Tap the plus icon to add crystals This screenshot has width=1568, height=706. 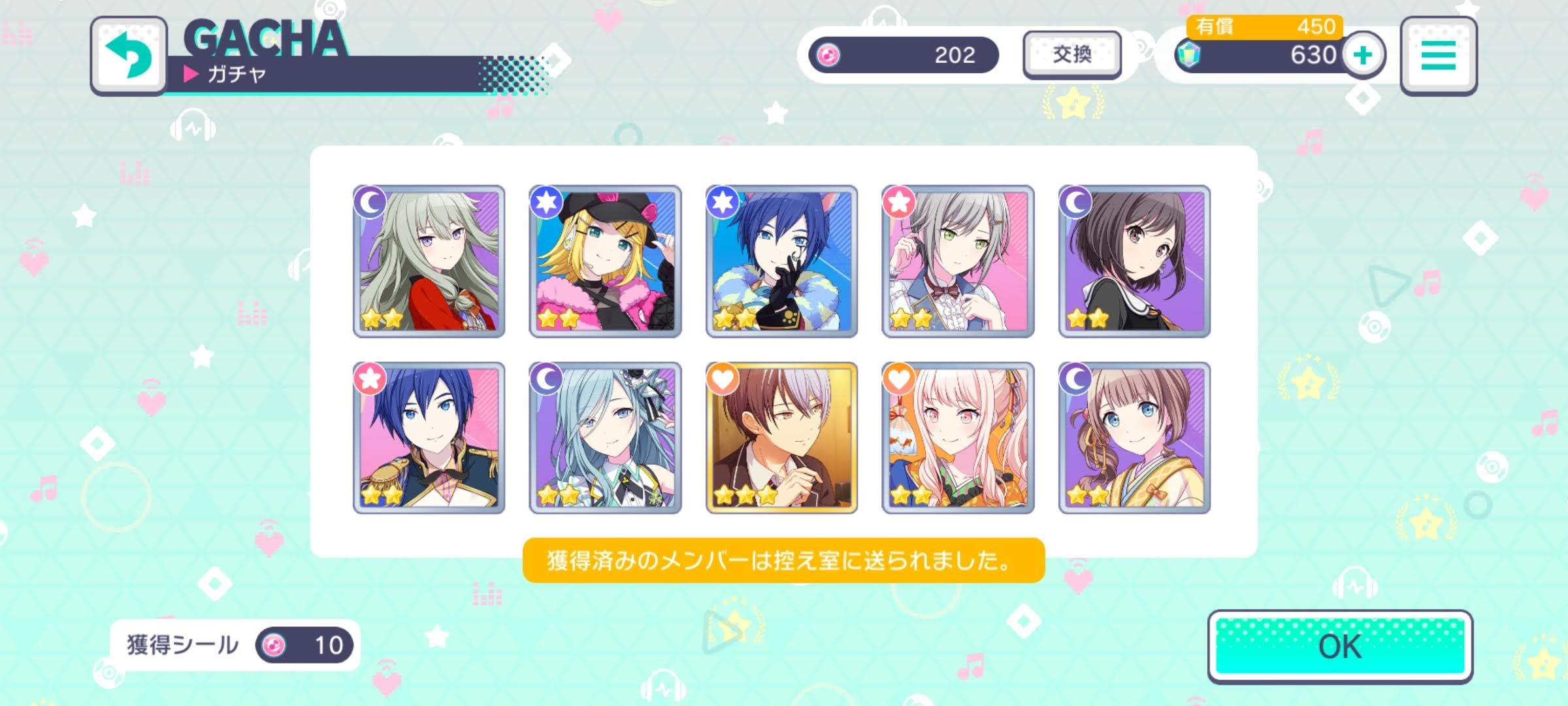pyautogui.click(x=1364, y=56)
